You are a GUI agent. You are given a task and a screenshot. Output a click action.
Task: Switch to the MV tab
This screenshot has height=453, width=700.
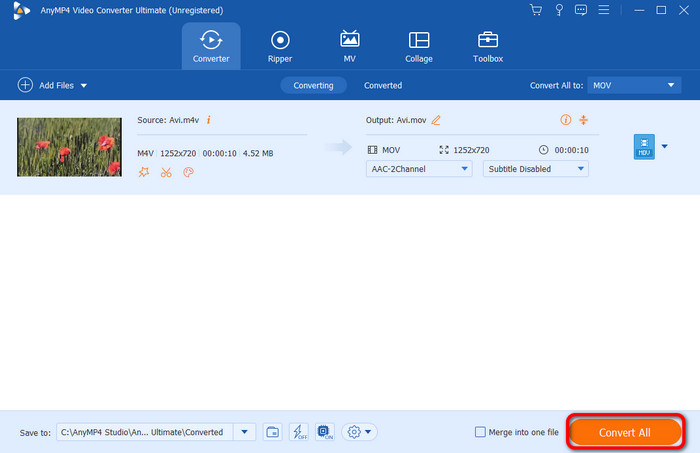pyautogui.click(x=350, y=46)
